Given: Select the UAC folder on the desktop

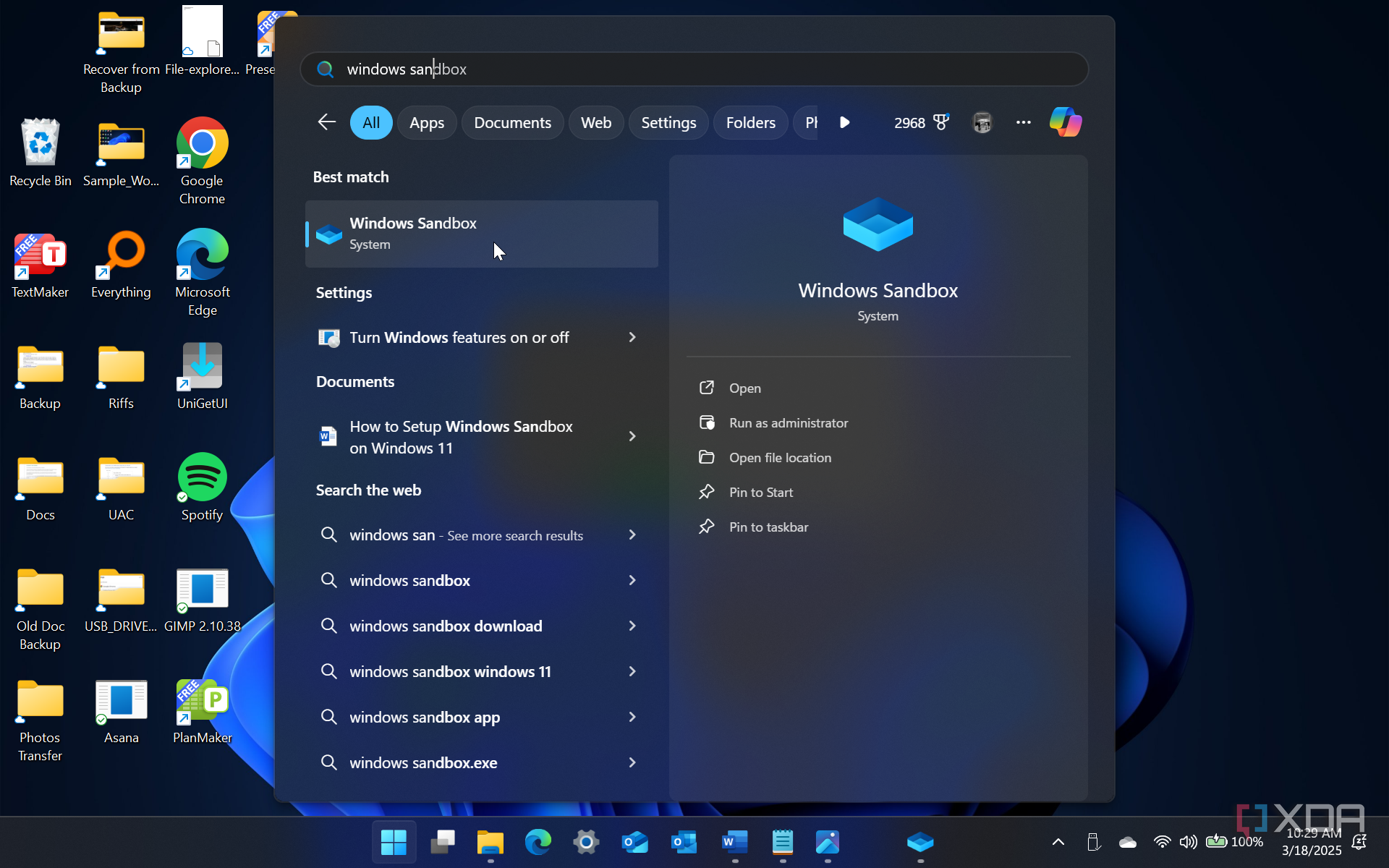Looking at the screenshot, I should [x=122, y=488].
